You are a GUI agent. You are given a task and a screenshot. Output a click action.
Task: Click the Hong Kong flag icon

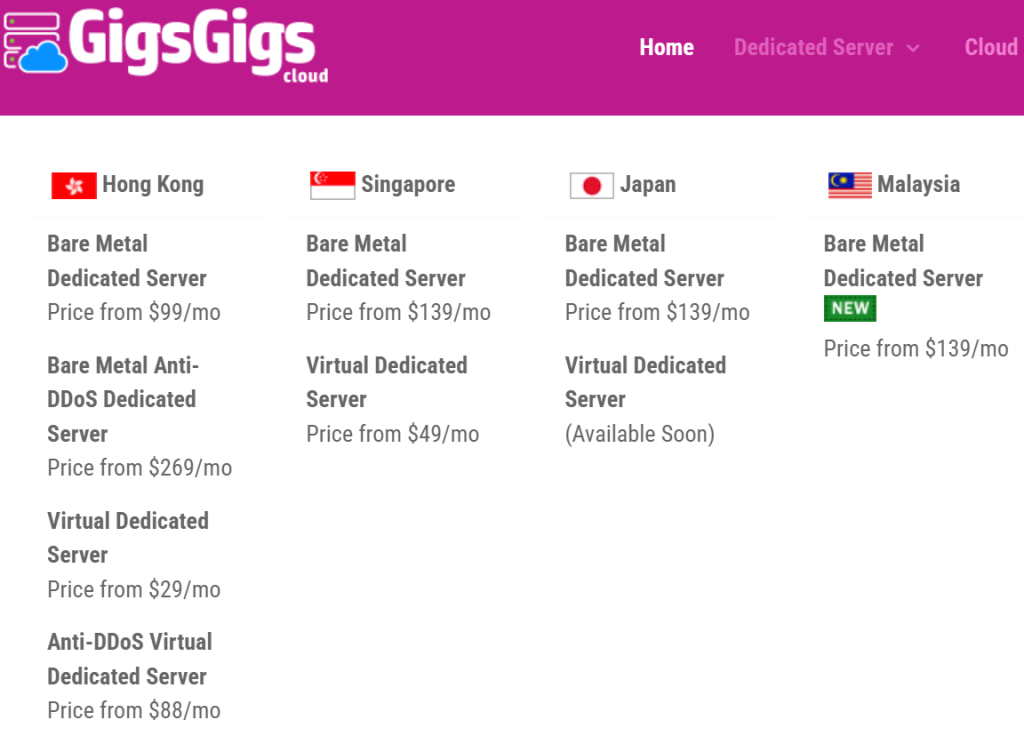pyautogui.click(x=74, y=185)
